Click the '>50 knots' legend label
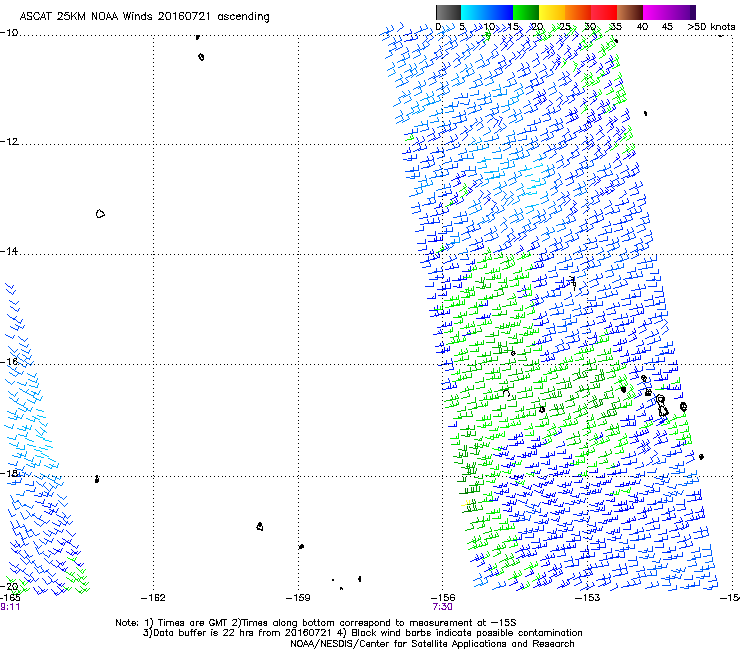Viewport: 740px width, 650px height. (711, 27)
